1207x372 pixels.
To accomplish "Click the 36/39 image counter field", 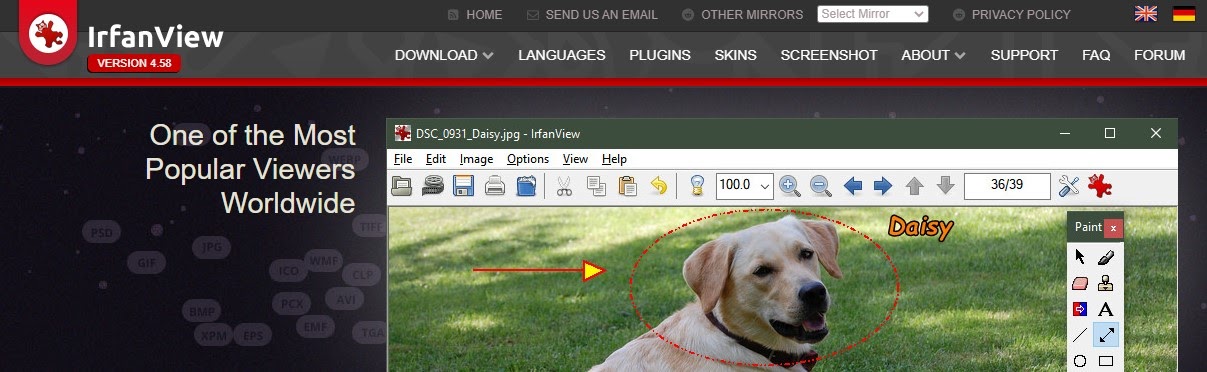I will click(1007, 186).
